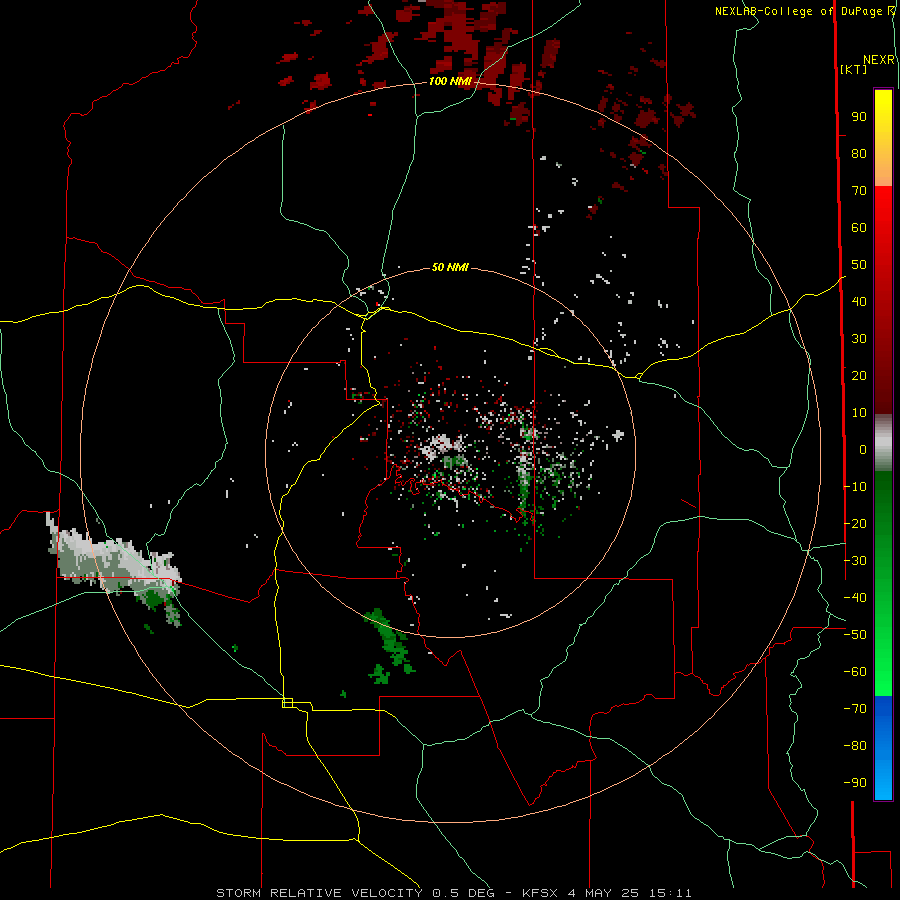Click the -60 value on the velocity scale

855,672
